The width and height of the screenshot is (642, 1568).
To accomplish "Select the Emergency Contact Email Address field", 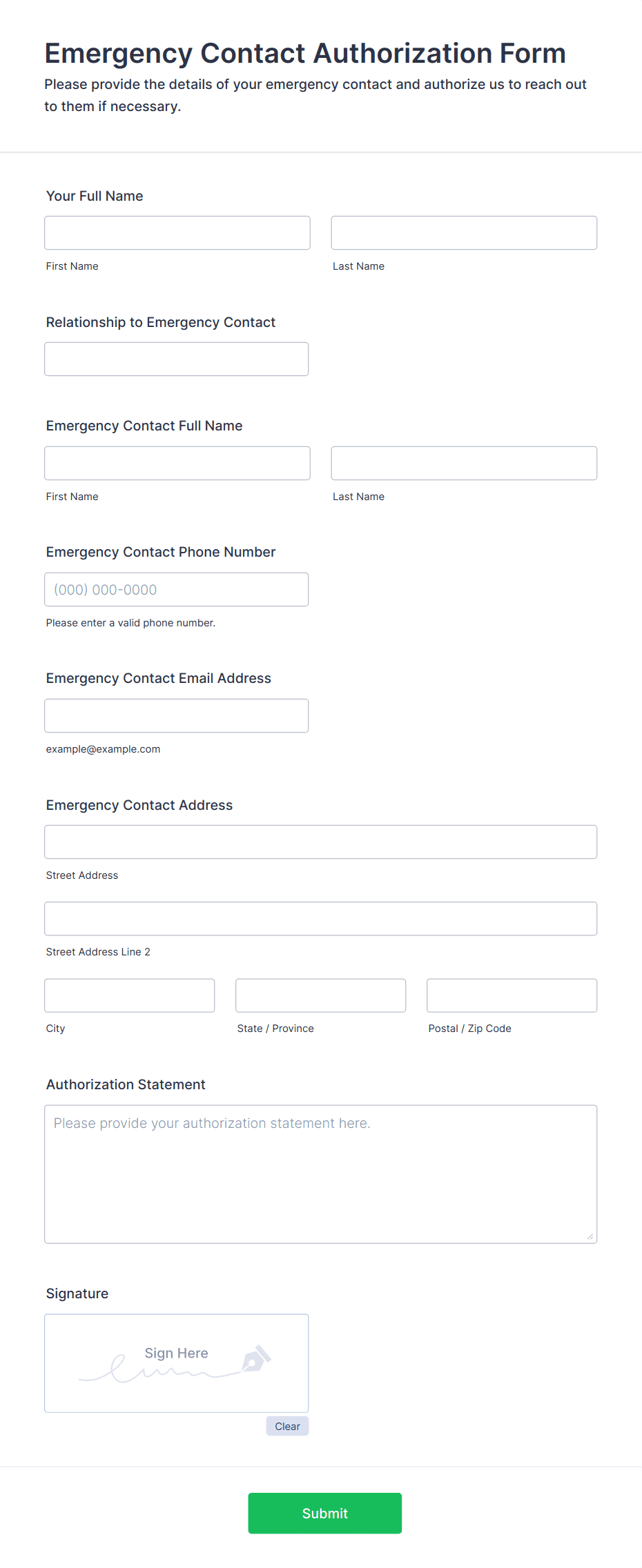I will (x=177, y=715).
